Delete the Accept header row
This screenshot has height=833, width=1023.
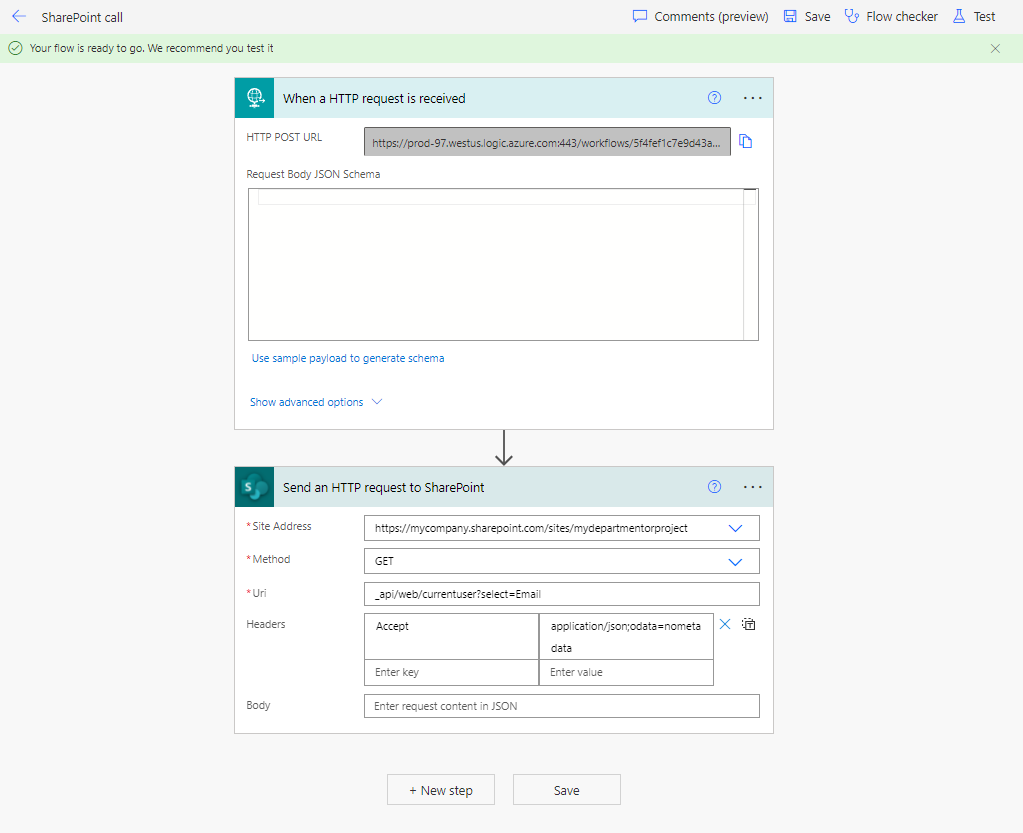725,624
